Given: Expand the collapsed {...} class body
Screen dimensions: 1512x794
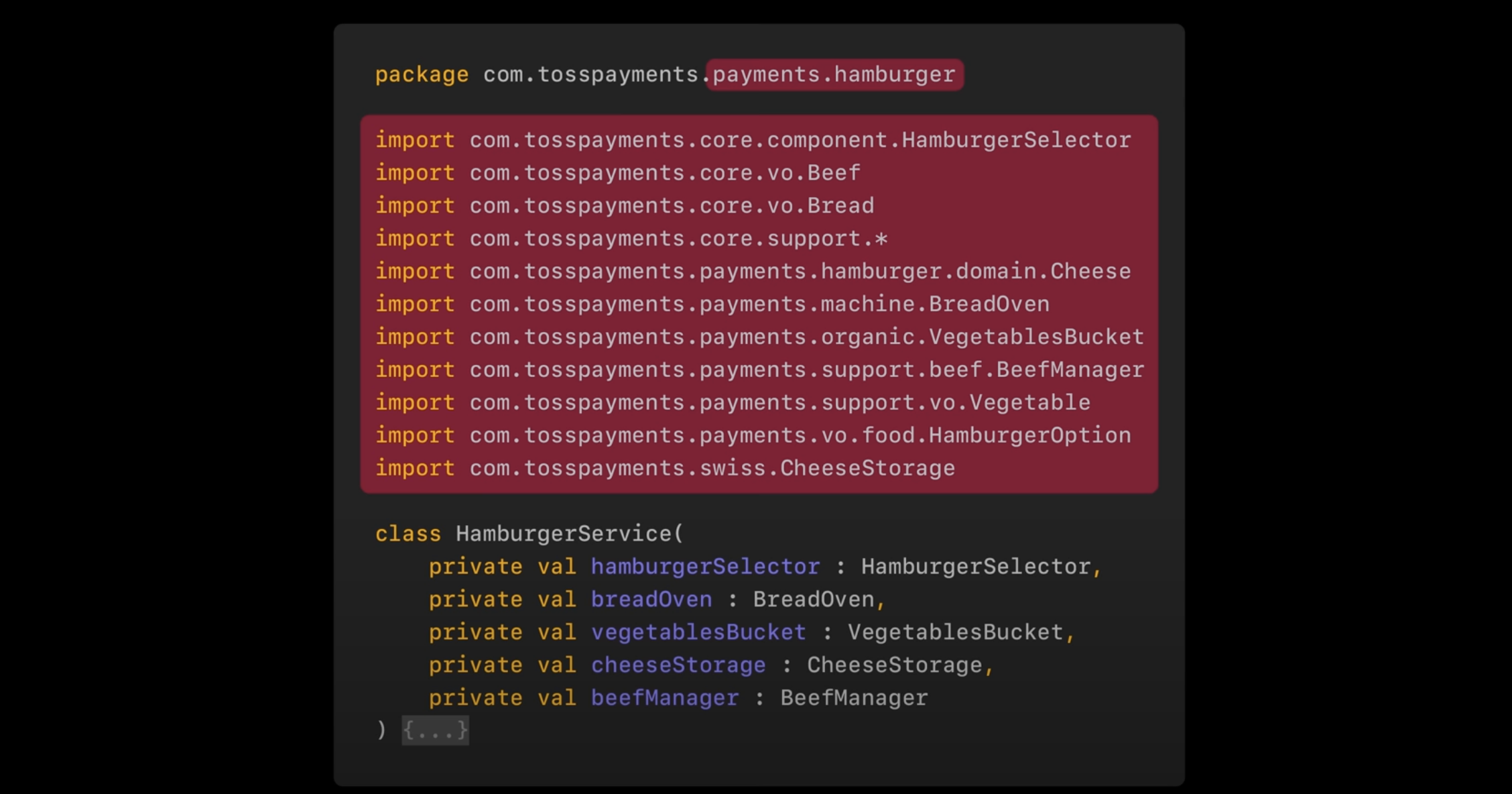Looking at the screenshot, I should [435, 730].
